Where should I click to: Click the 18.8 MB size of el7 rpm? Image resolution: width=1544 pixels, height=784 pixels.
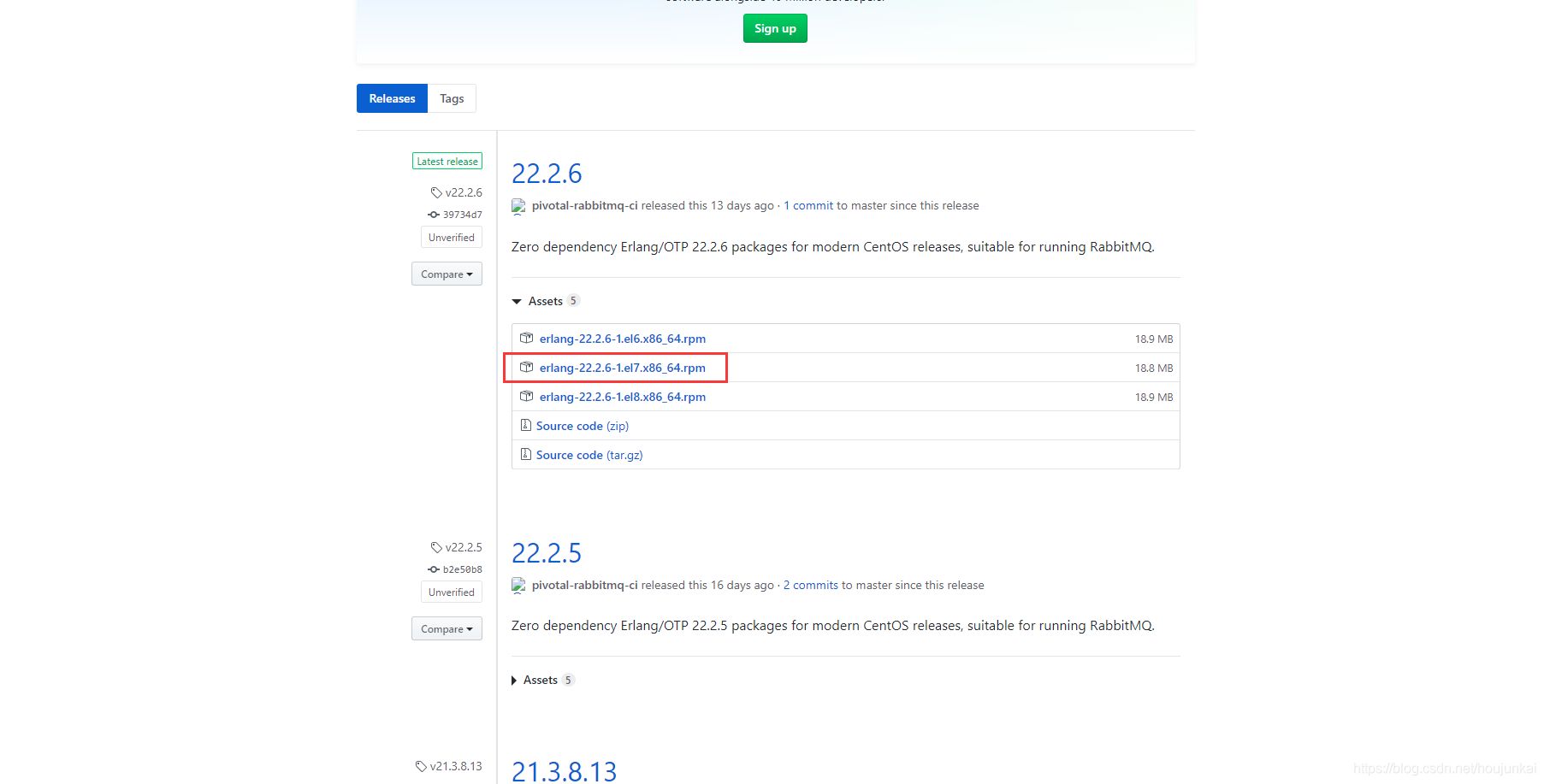pos(1154,368)
